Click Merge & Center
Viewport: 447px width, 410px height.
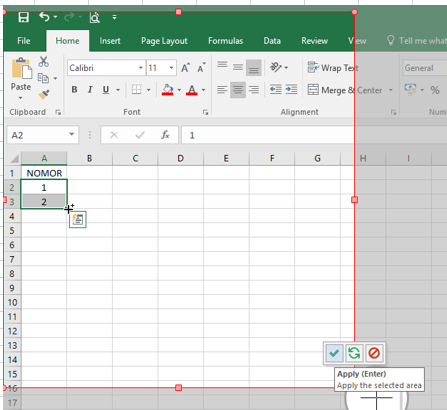coord(345,90)
